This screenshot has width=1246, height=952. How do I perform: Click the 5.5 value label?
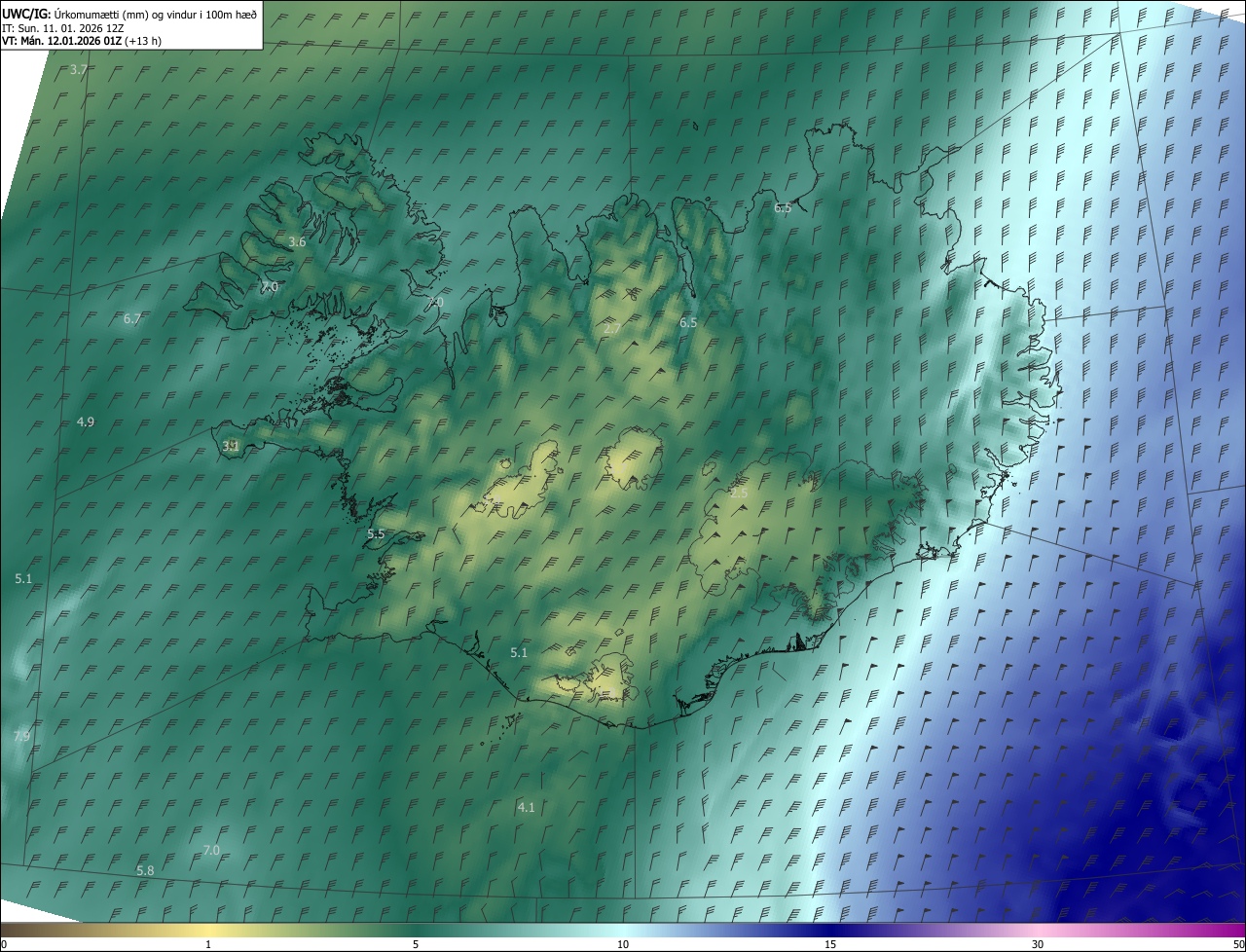[x=376, y=534]
